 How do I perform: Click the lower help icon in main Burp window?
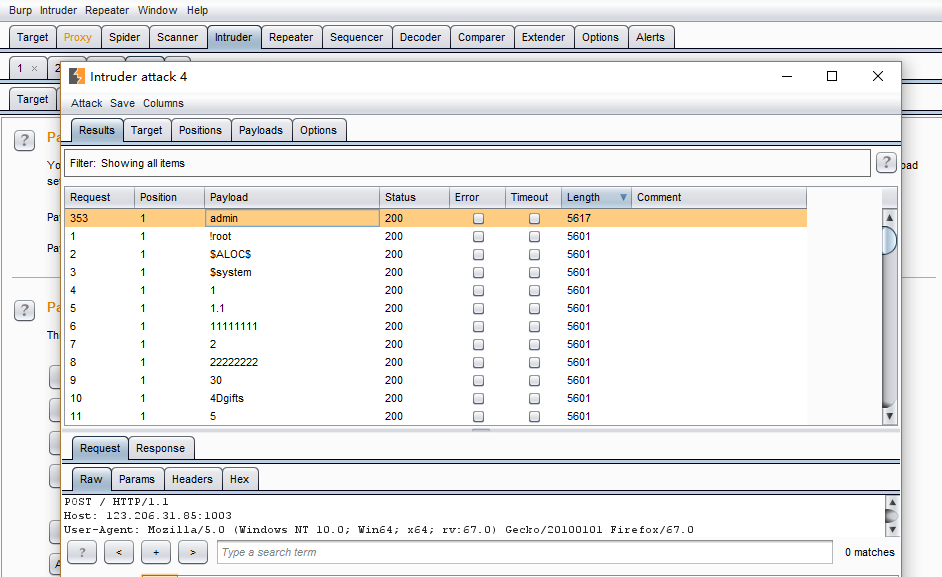[25, 311]
